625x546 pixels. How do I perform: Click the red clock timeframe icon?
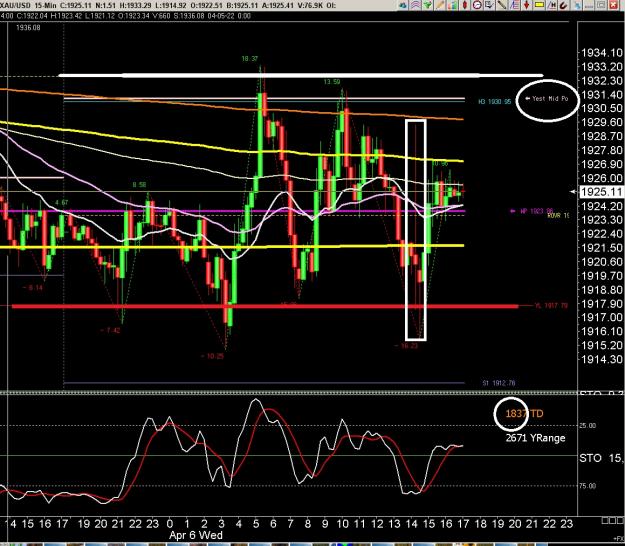pos(477,5)
